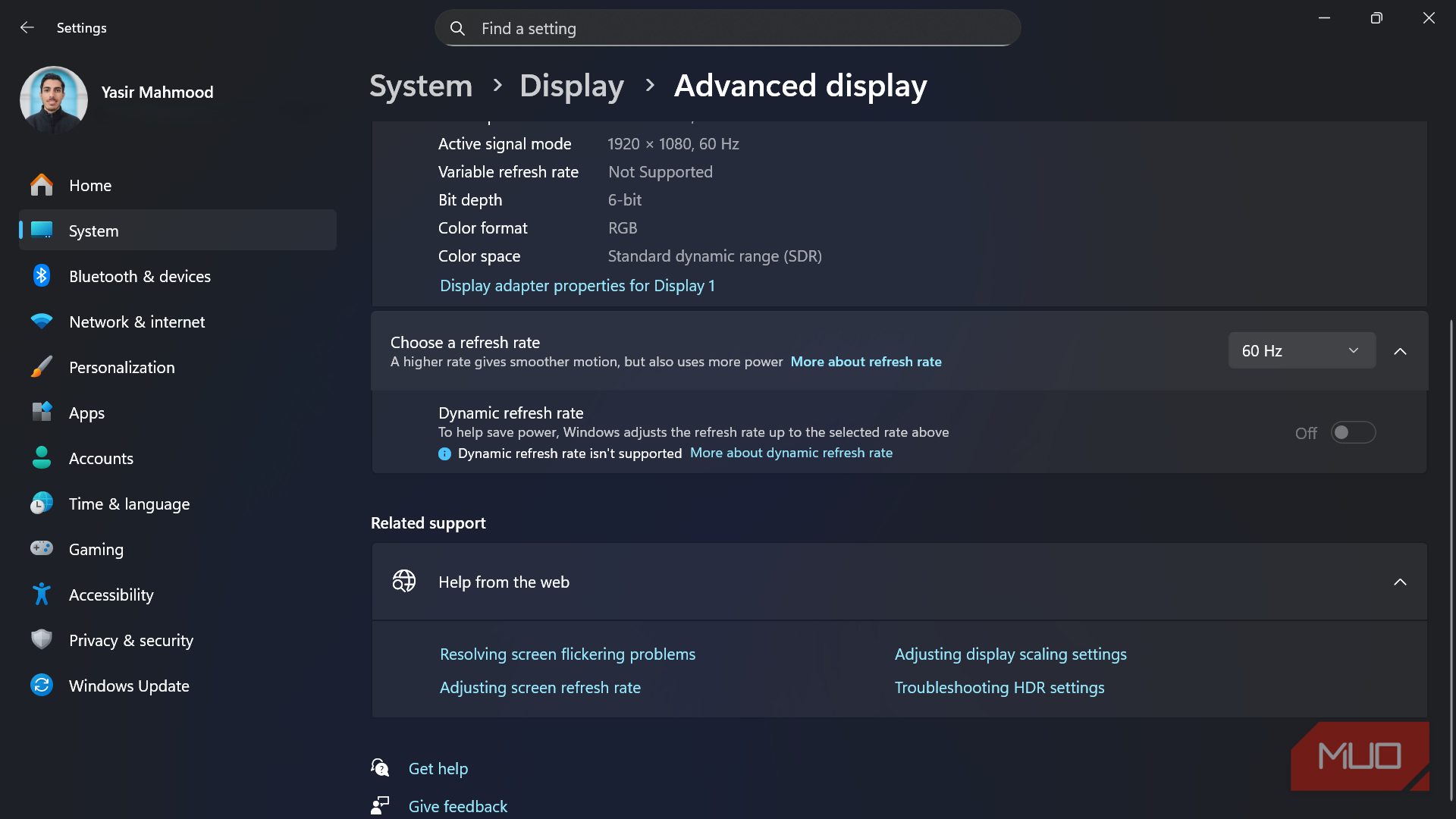
Task: Click the search magnifier icon
Action: pos(457,29)
